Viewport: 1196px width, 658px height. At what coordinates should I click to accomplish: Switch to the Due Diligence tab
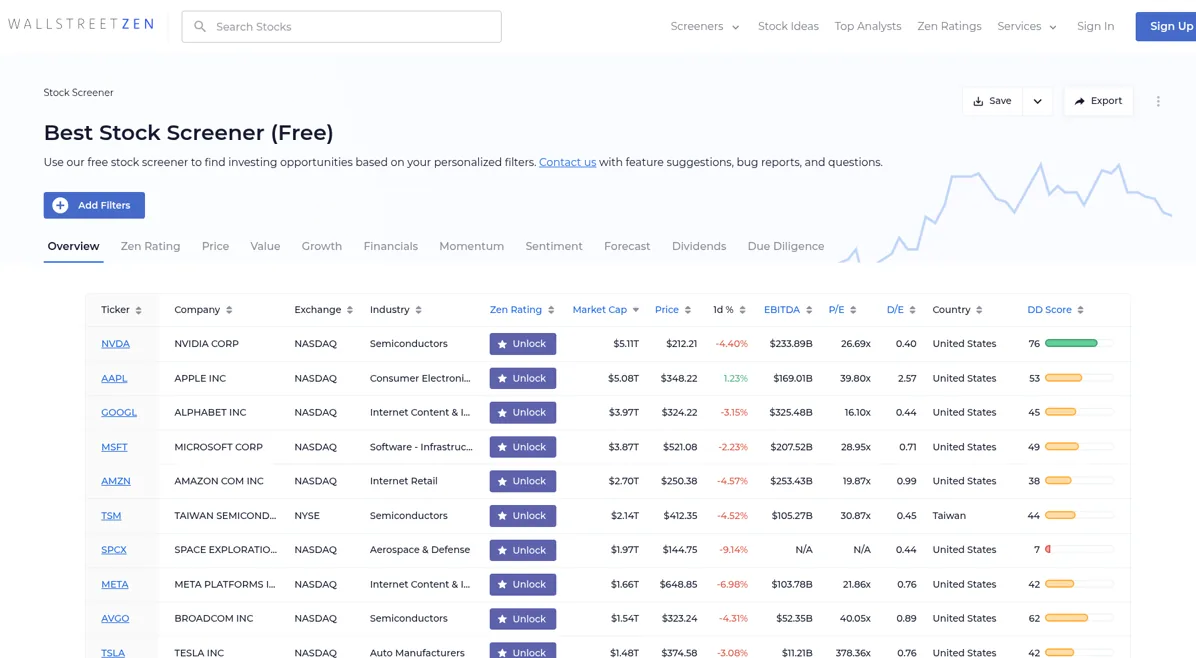786,246
